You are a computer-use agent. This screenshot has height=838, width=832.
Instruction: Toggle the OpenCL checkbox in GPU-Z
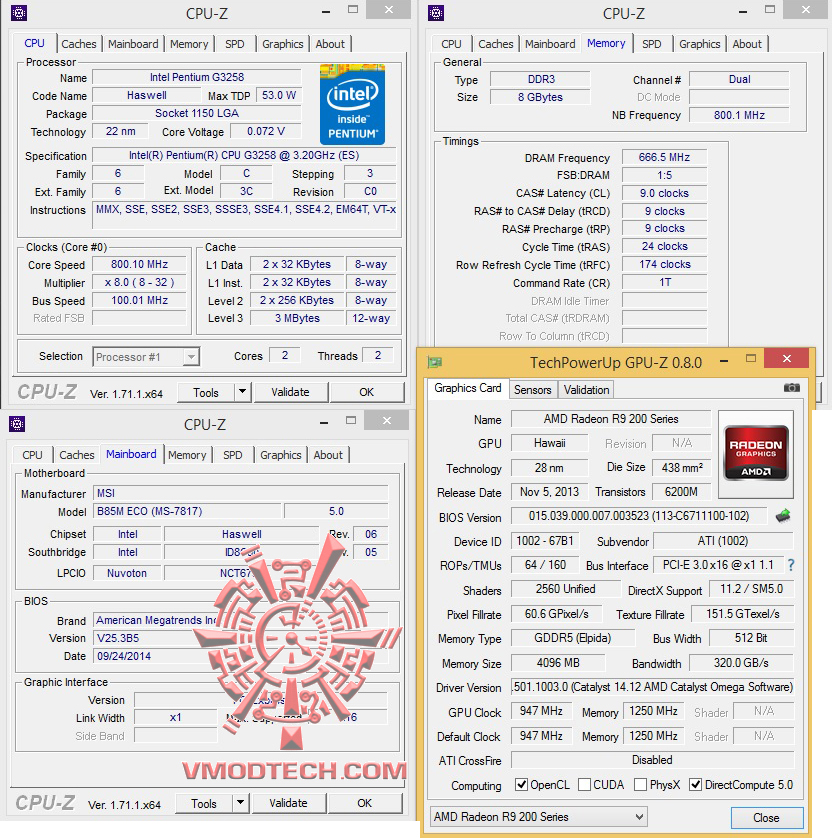click(521, 785)
